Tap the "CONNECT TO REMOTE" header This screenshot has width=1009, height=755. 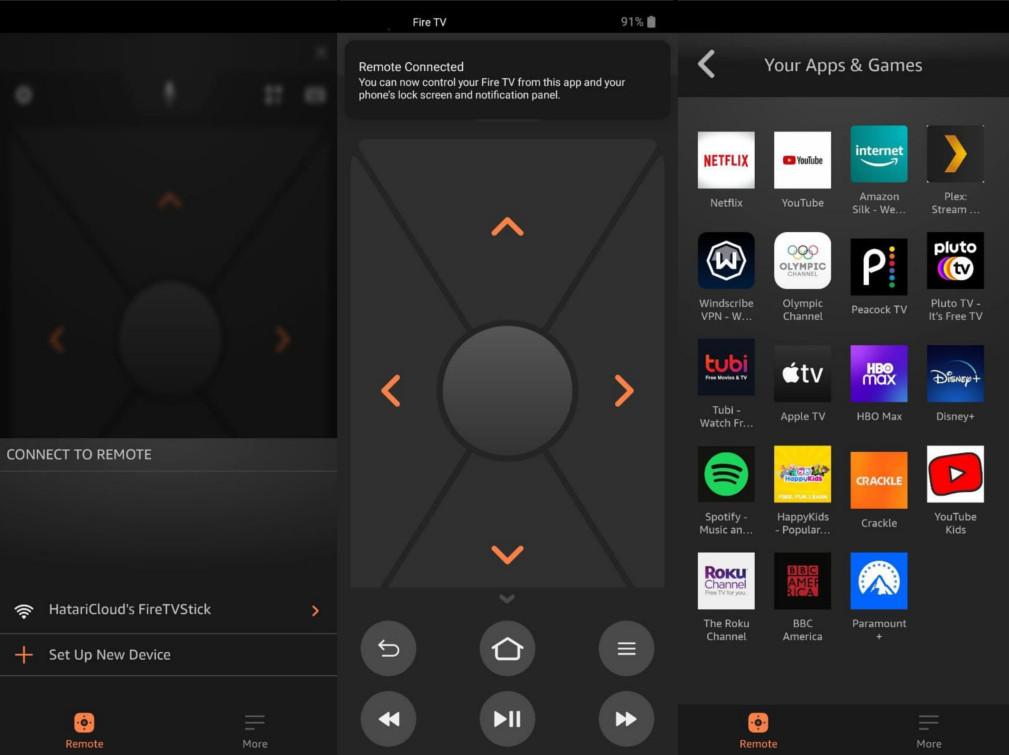click(x=79, y=454)
